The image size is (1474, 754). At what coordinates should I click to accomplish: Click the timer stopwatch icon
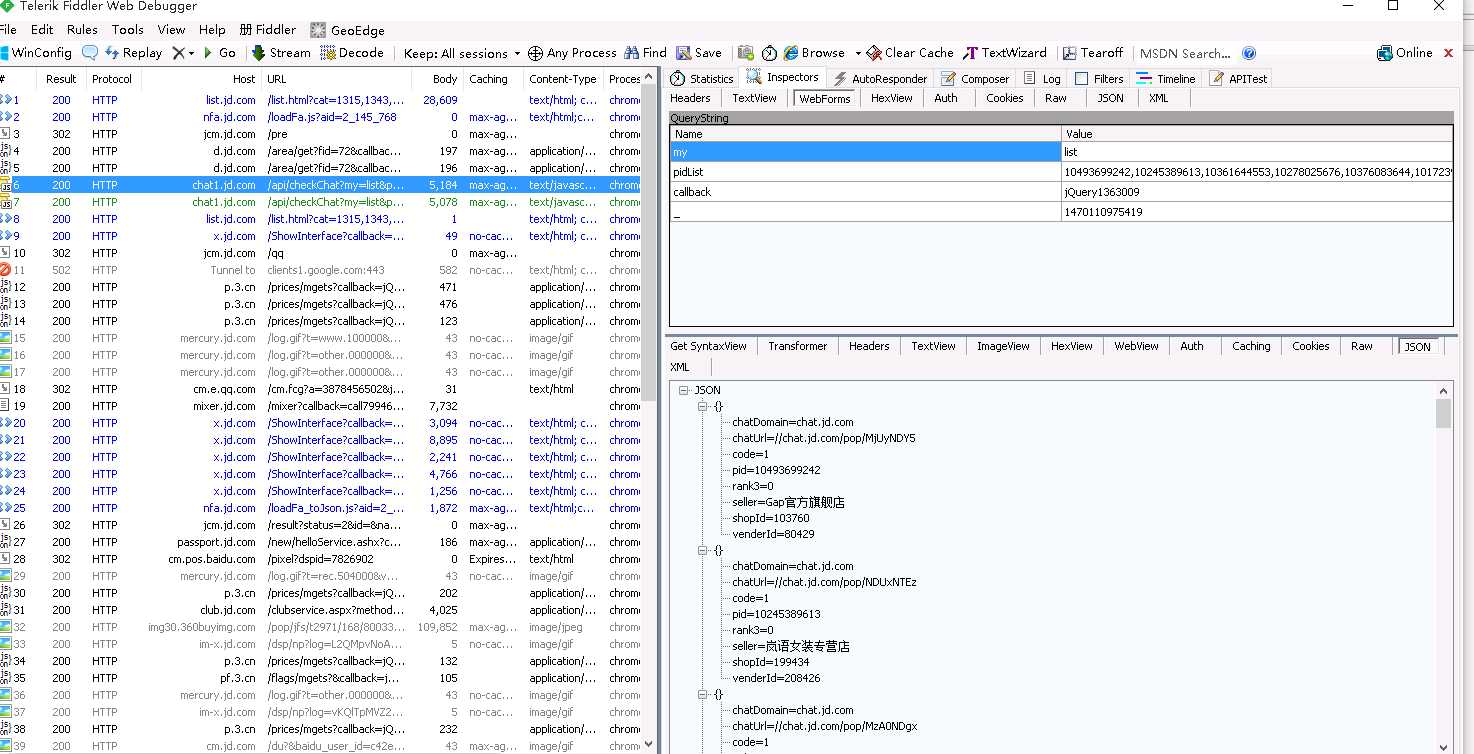(769, 53)
